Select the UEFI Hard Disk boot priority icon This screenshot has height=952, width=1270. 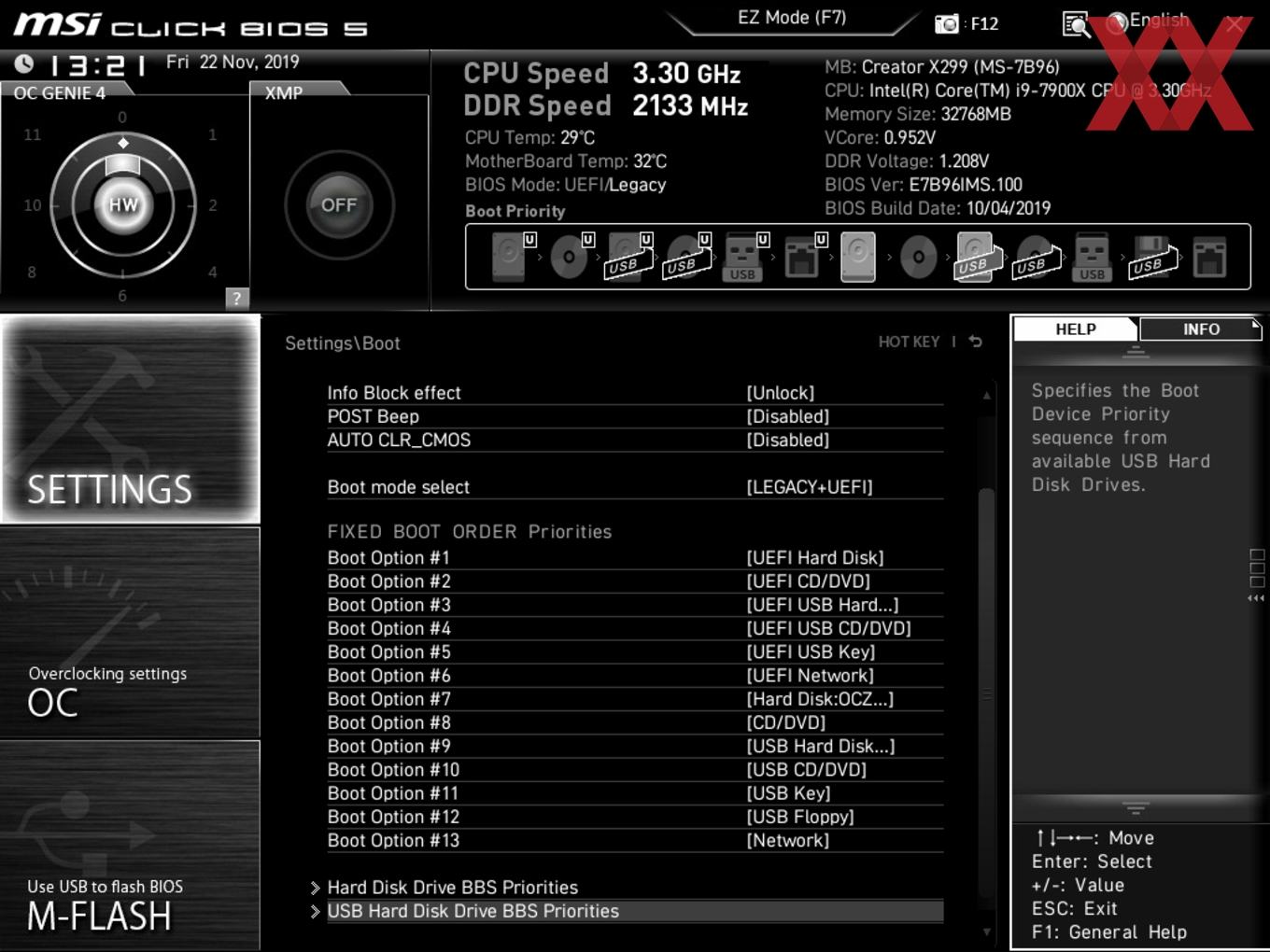click(513, 257)
